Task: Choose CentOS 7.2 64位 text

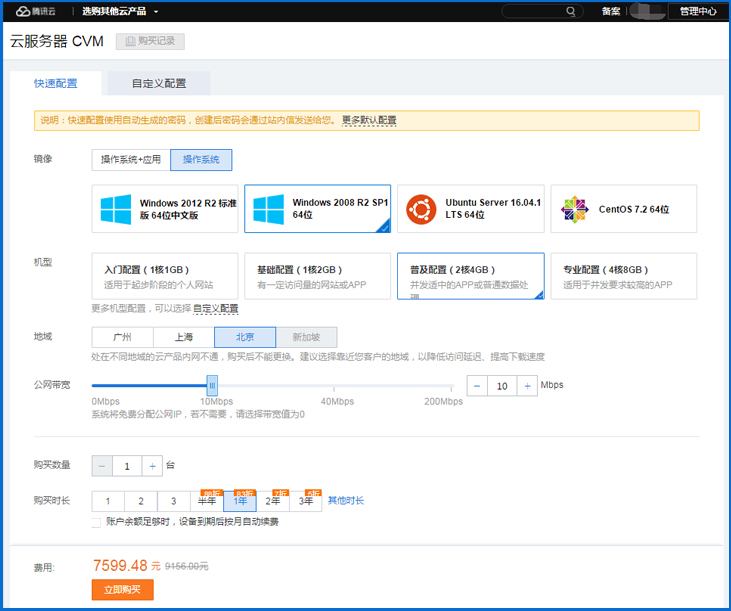Action: pos(634,209)
